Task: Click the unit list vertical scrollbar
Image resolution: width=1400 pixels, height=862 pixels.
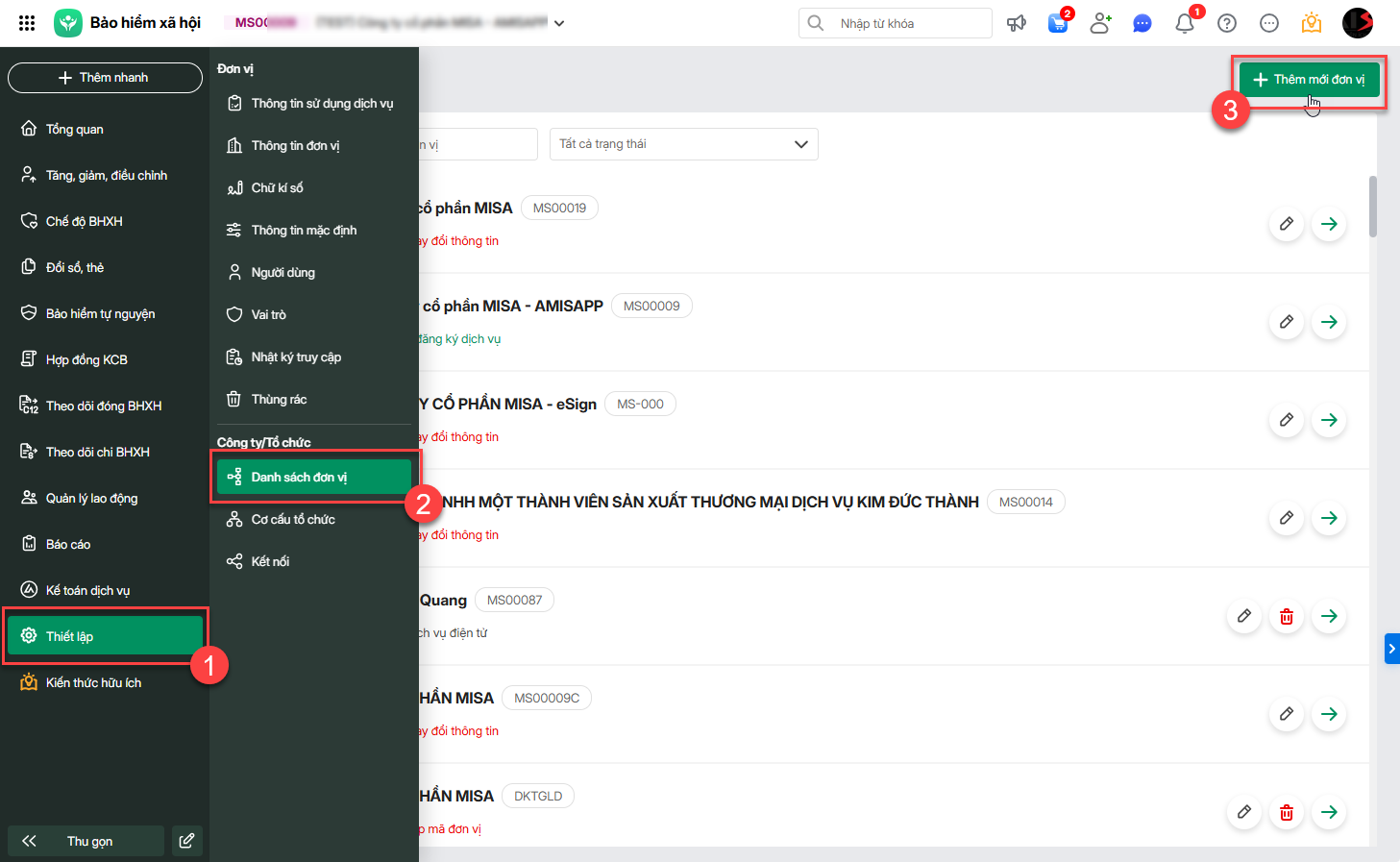Action: pyautogui.click(x=1373, y=207)
